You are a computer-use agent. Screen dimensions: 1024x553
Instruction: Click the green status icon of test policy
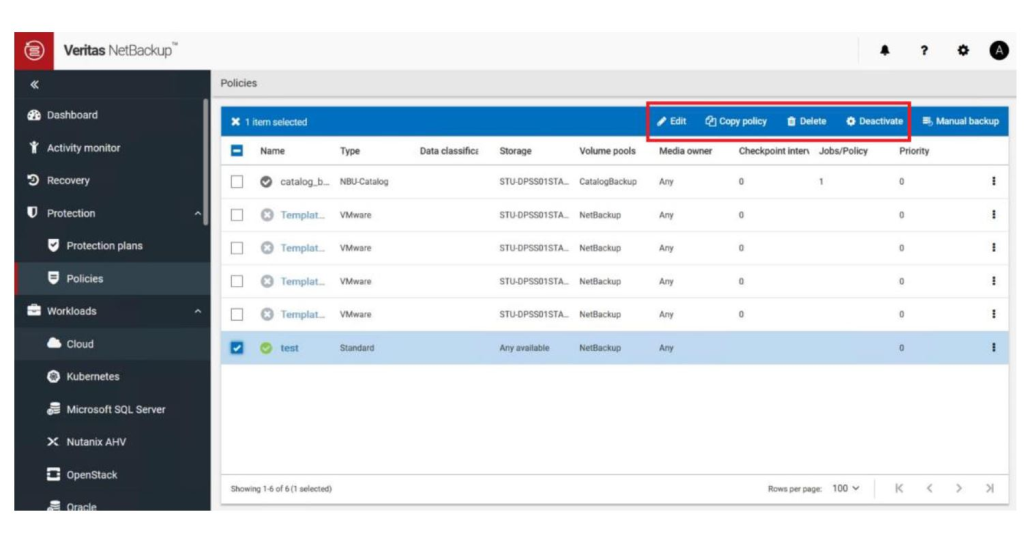pos(266,348)
